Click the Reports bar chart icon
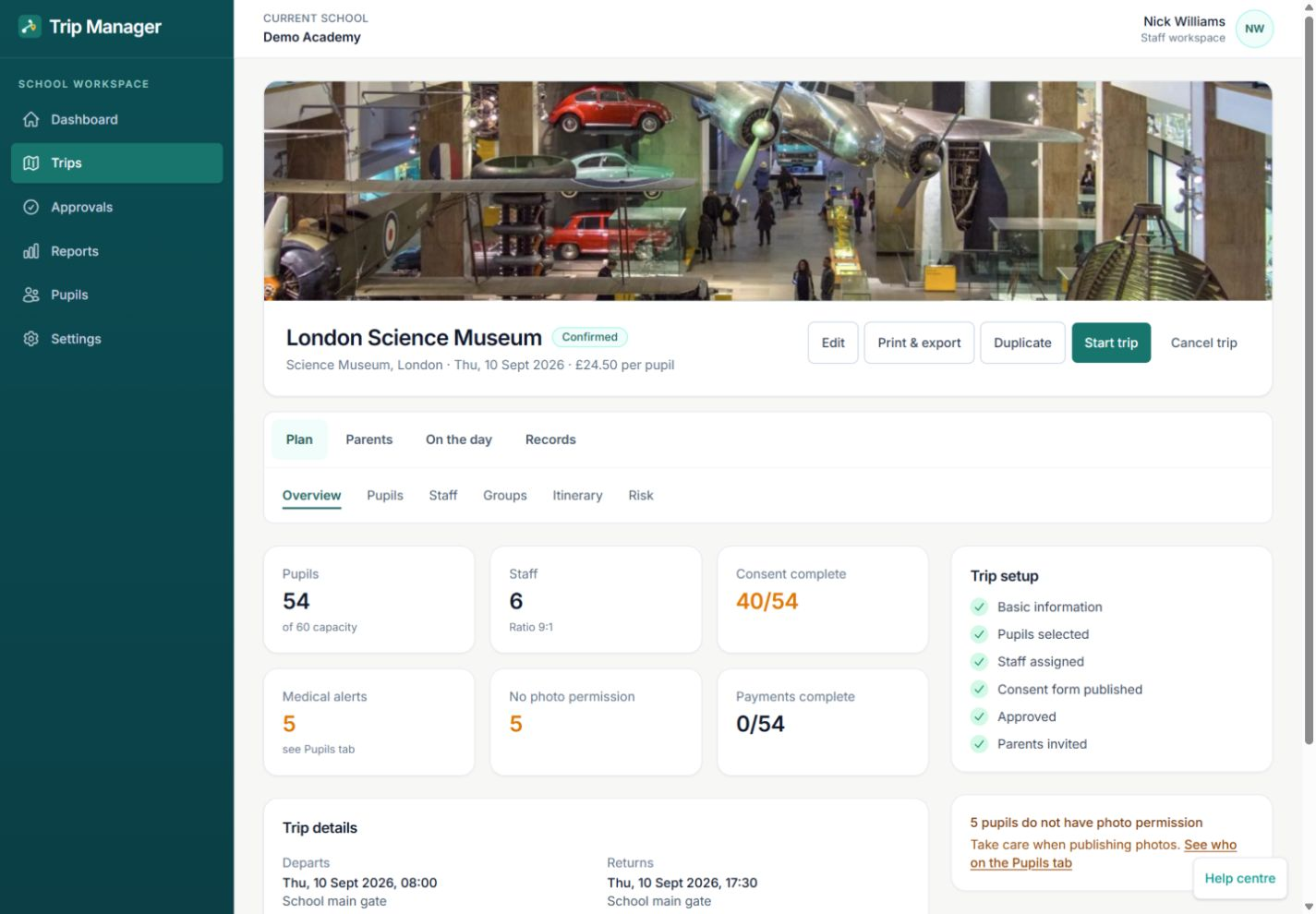The height and width of the screenshot is (914, 1316). click(x=31, y=251)
